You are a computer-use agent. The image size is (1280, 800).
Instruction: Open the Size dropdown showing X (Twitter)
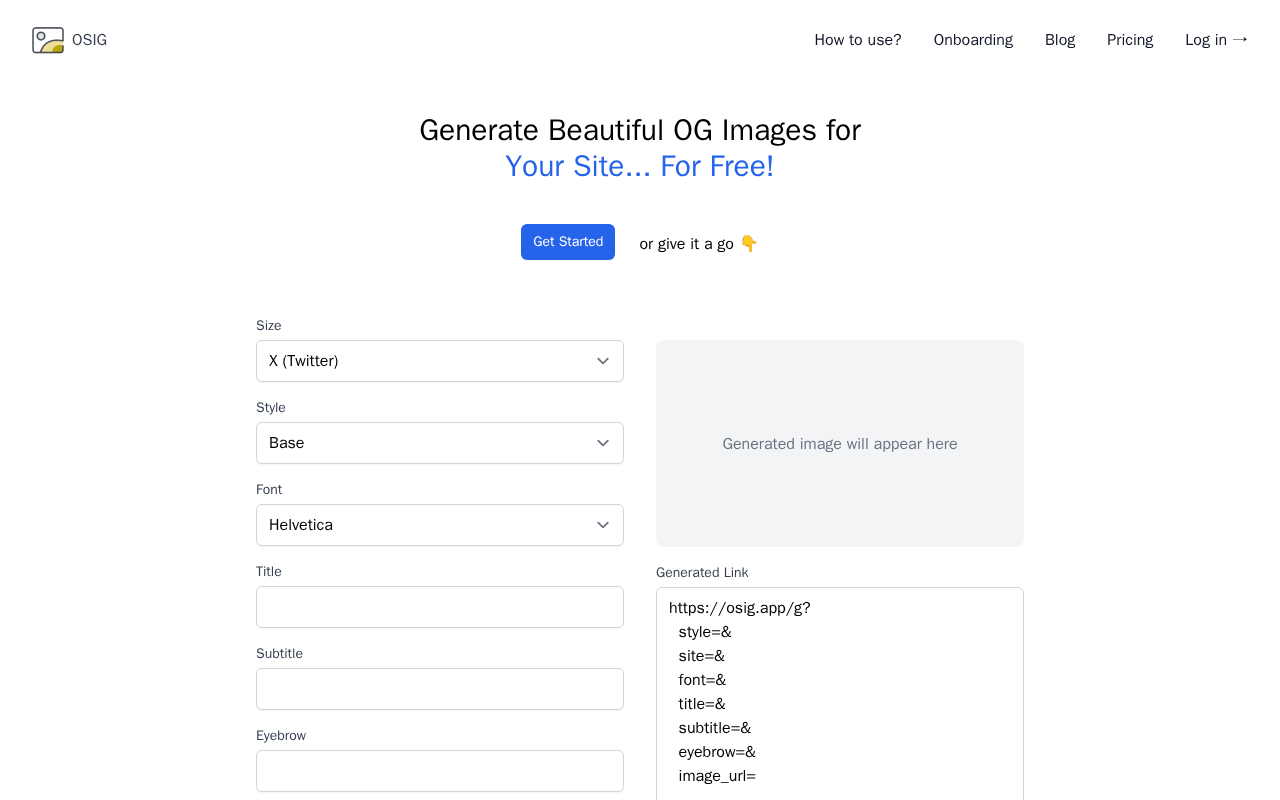click(x=440, y=361)
